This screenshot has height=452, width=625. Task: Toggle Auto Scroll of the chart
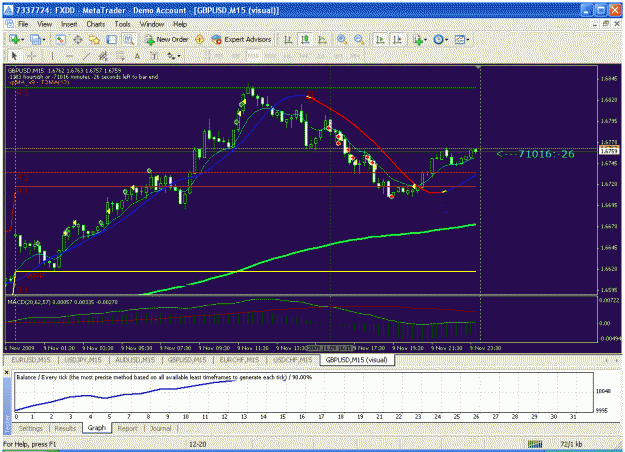click(380, 39)
